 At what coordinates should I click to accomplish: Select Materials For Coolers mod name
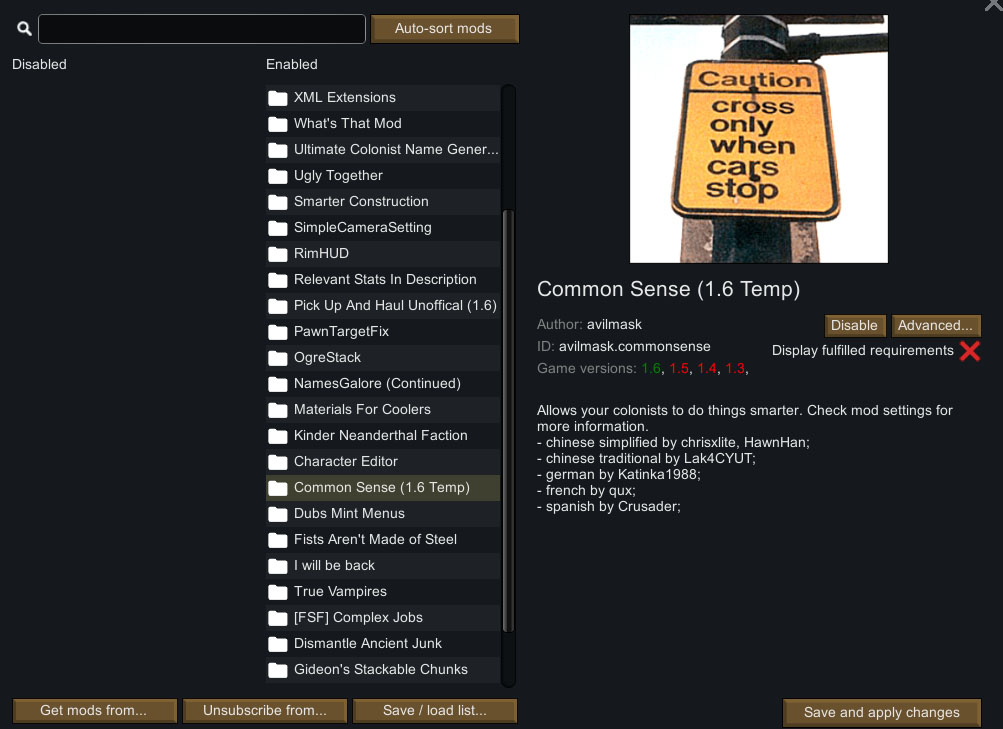coord(362,409)
